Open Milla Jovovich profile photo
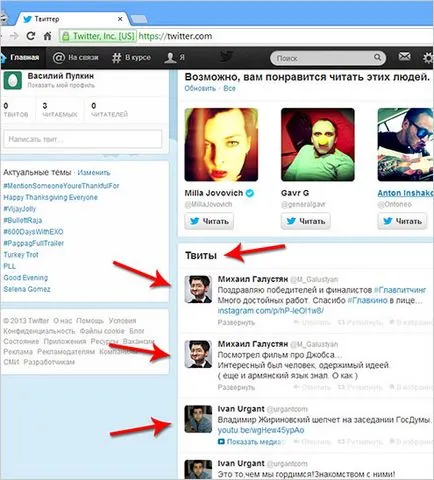Viewport: 434px width, 480px height. tap(221, 145)
